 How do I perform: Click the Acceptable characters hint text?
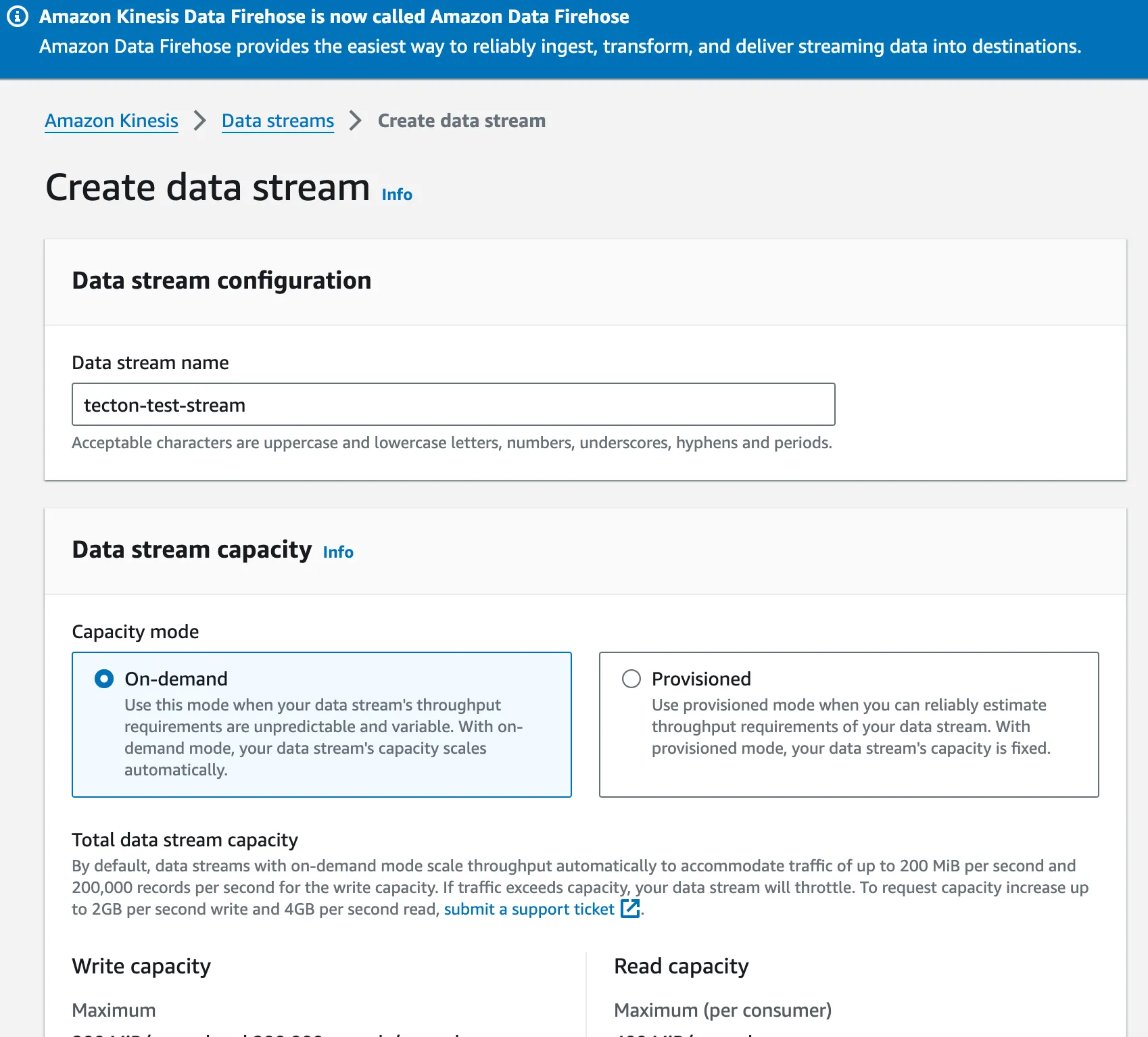(452, 443)
